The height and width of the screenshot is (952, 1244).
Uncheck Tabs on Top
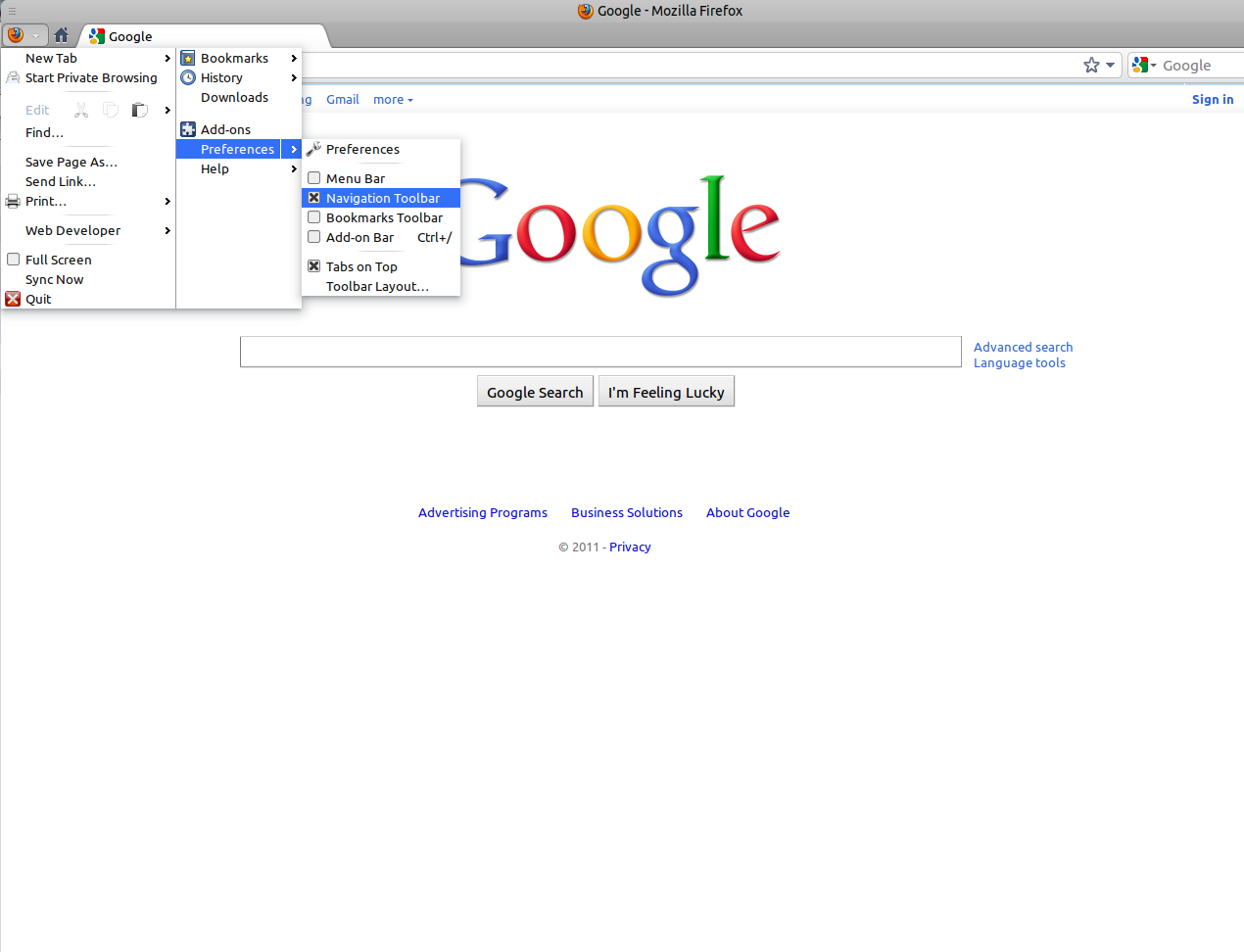coord(314,266)
